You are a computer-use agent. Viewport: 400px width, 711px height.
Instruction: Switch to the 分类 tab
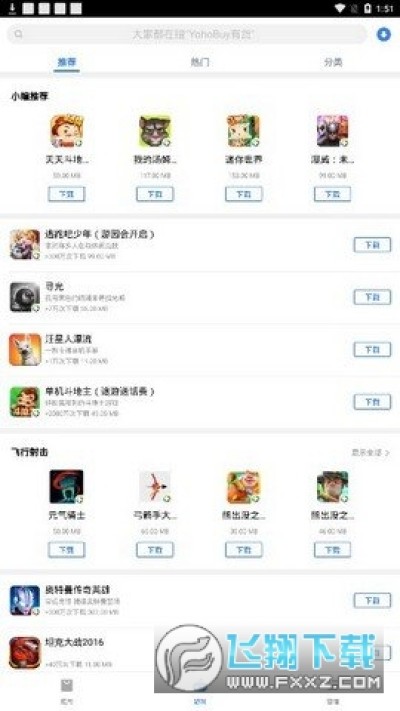[x=333, y=62]
